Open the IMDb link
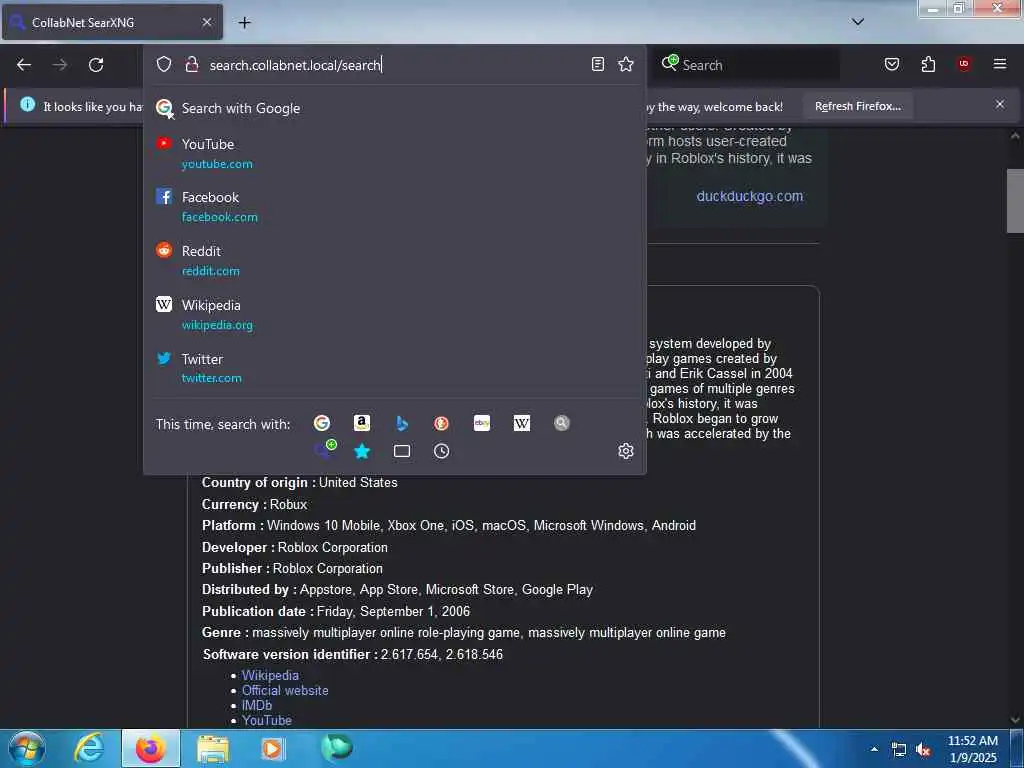The image size is (1024, 768). pos(257,705)
